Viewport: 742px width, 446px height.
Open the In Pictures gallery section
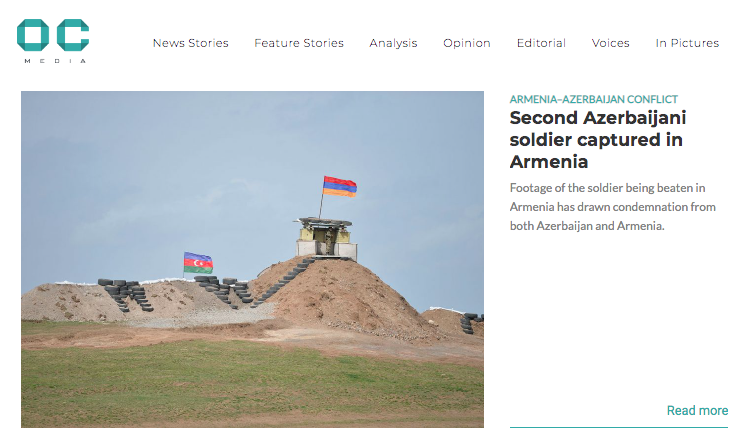(687, 43)
